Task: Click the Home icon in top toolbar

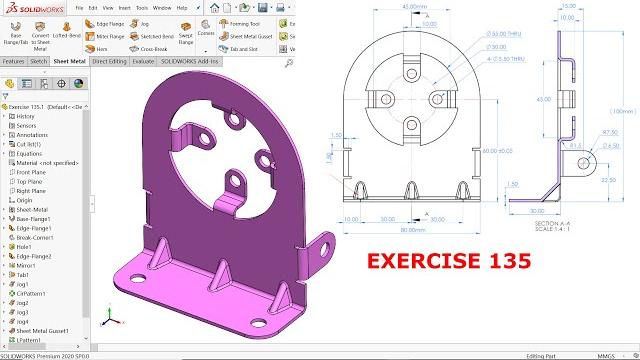Action: point(214,7)
